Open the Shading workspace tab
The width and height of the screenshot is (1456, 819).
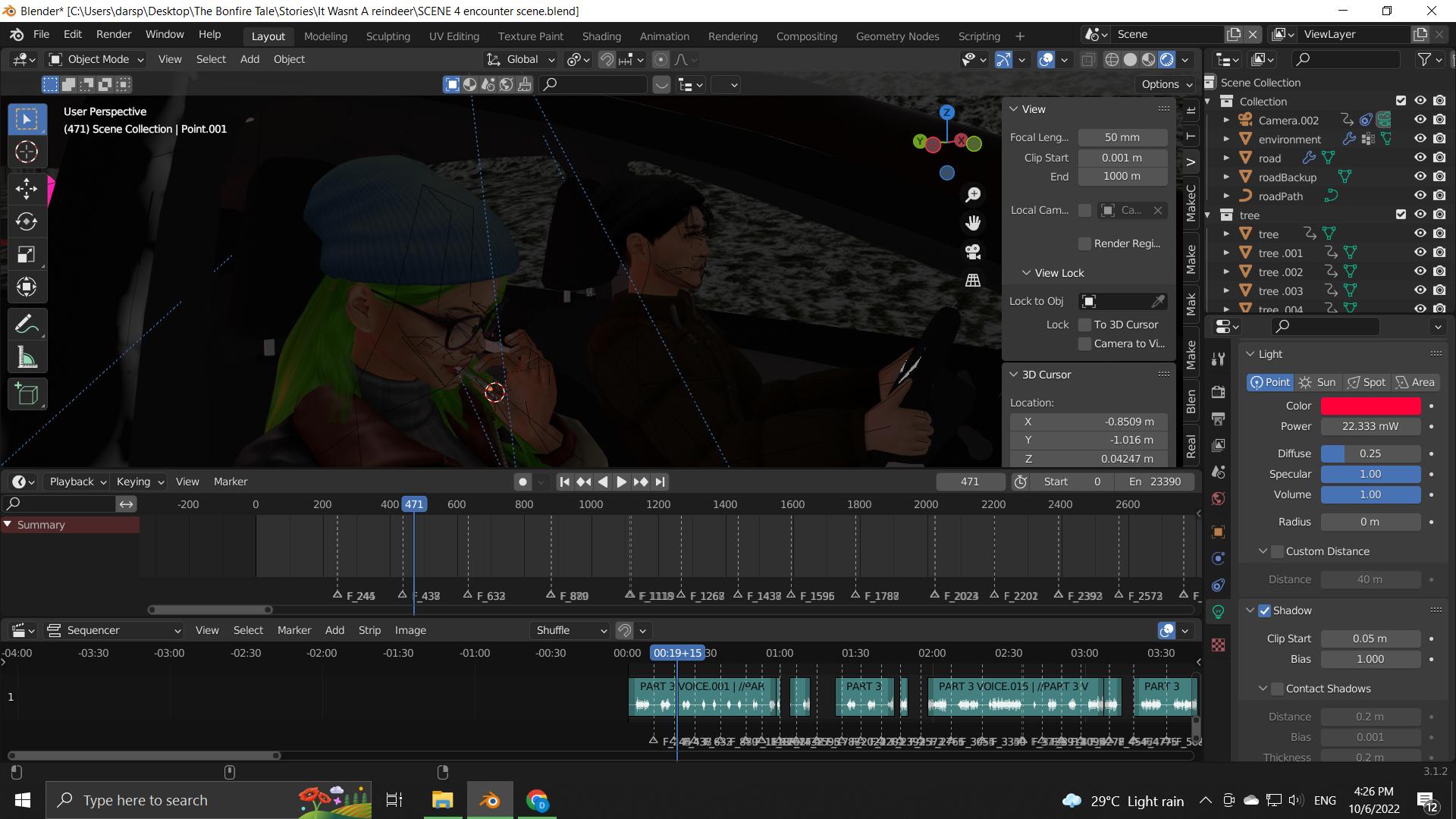[x=601, y=37]
